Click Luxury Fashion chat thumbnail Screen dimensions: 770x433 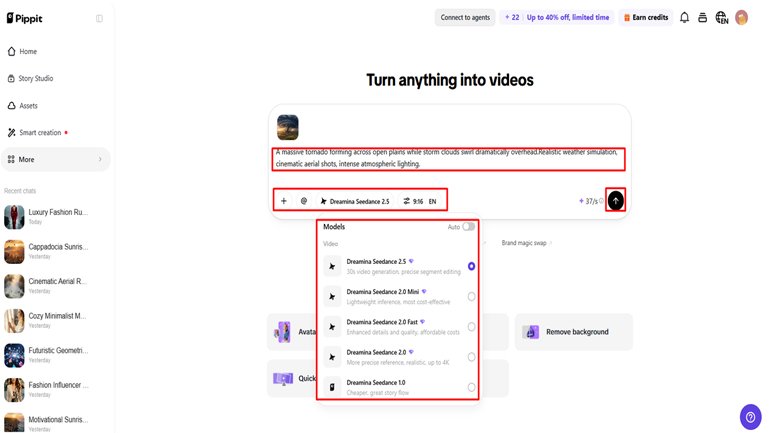pos(14,217)
